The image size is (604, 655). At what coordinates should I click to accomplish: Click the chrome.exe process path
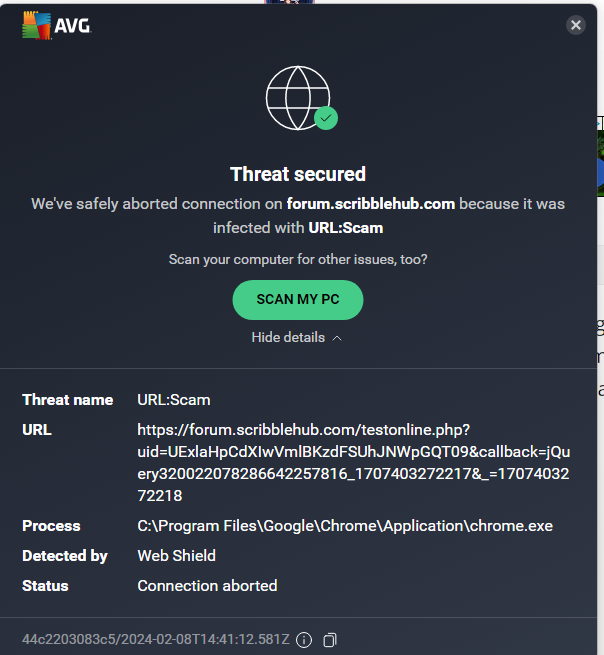345,526
